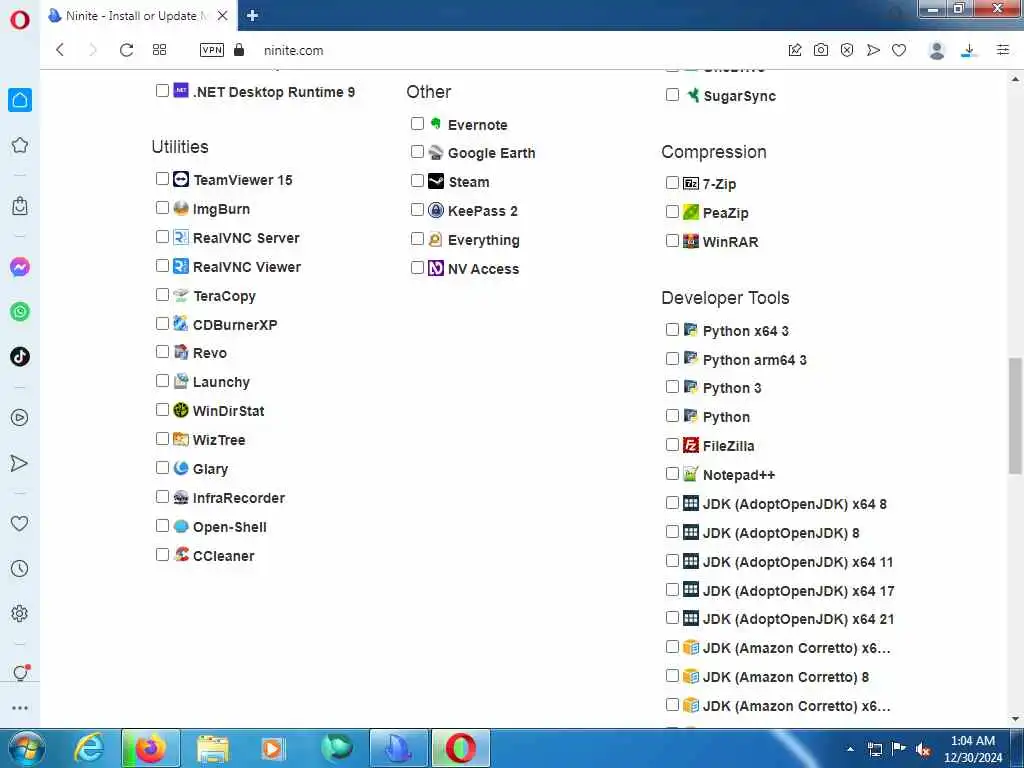
Task: Open History clock in sidebar
Action: 20,568
